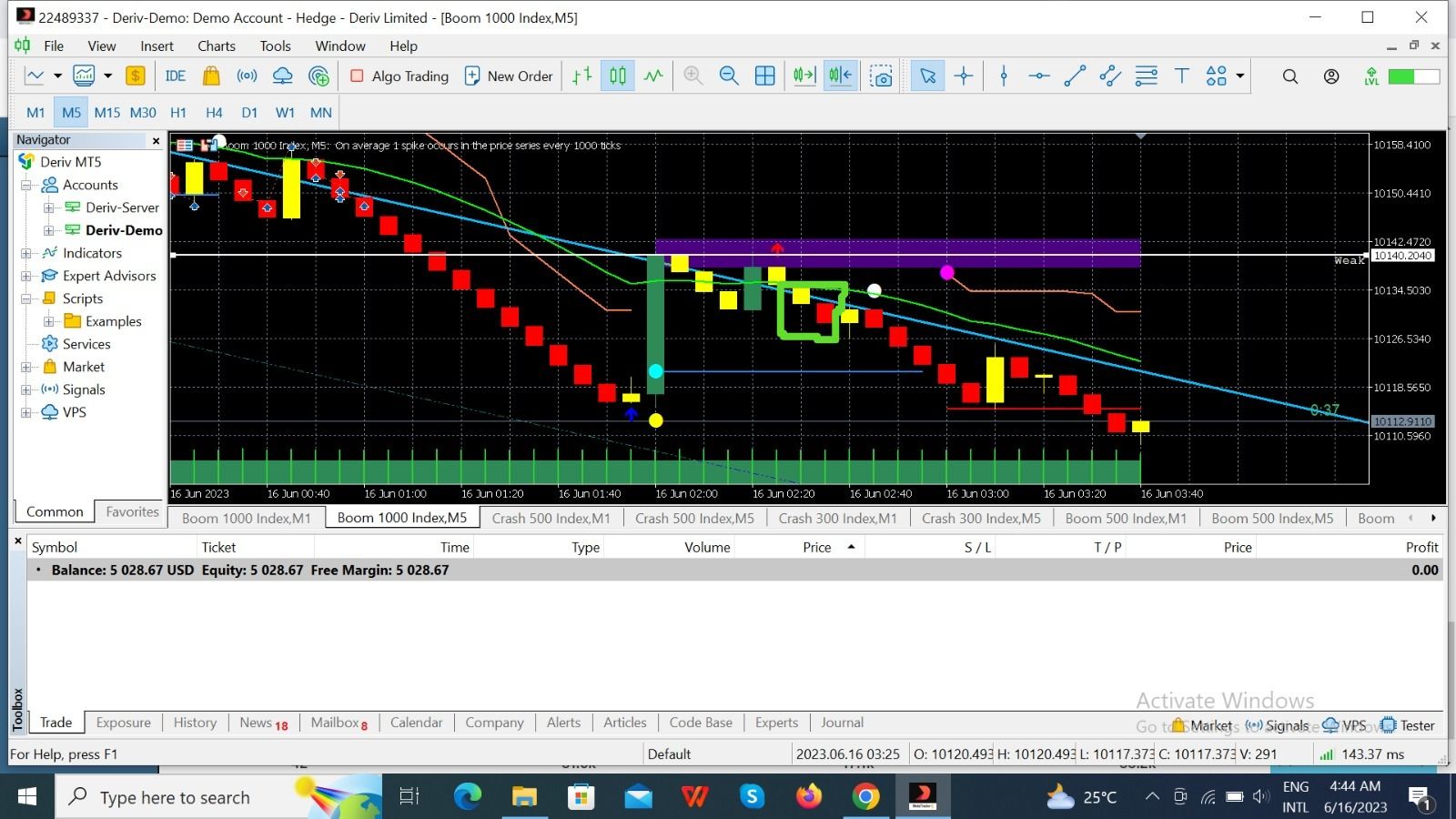Click the New Order button
The height and width of the screenshot is (819, 1456).
[509, 76]
